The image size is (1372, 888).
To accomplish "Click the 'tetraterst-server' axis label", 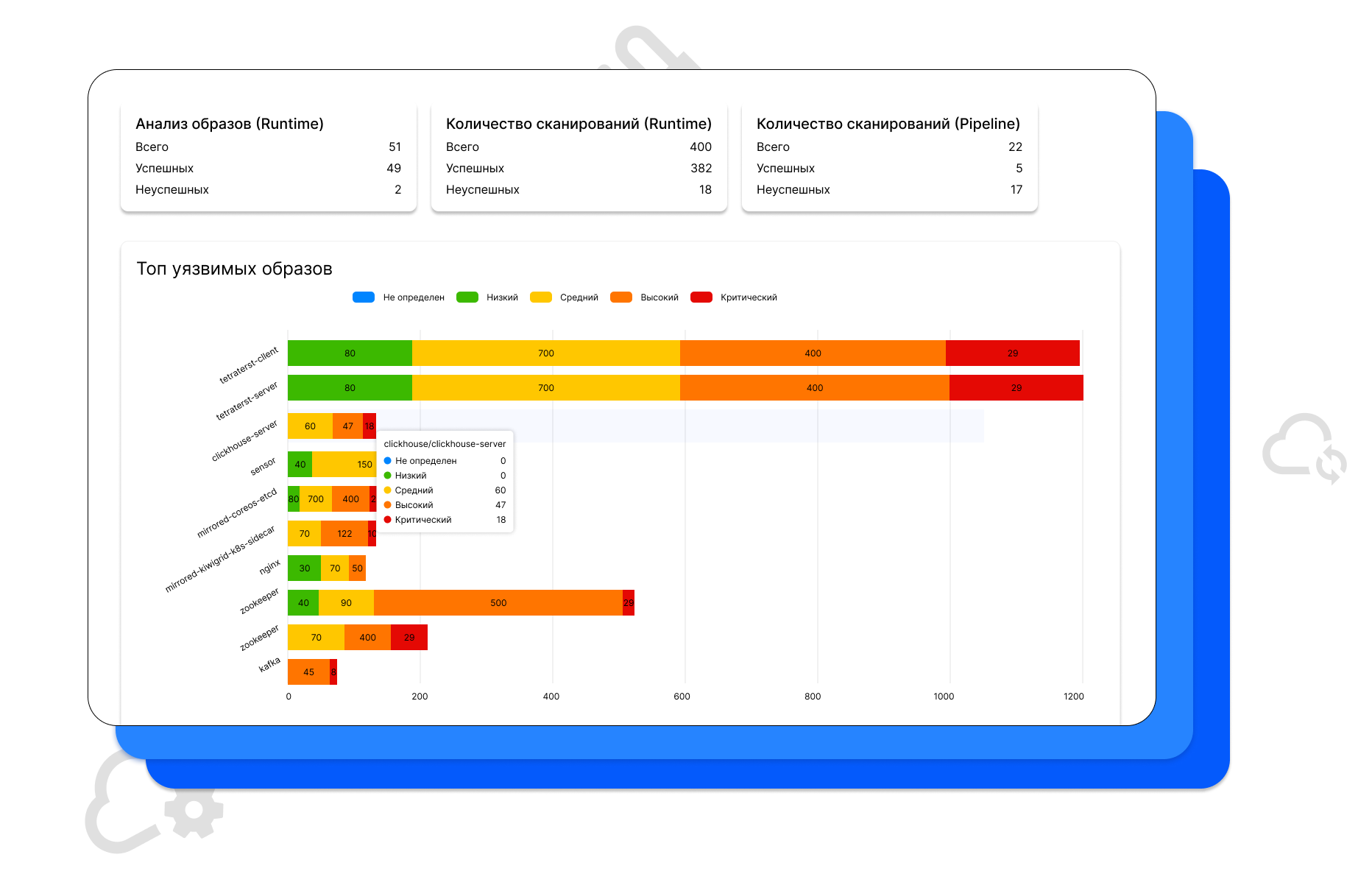I will 247,401.
